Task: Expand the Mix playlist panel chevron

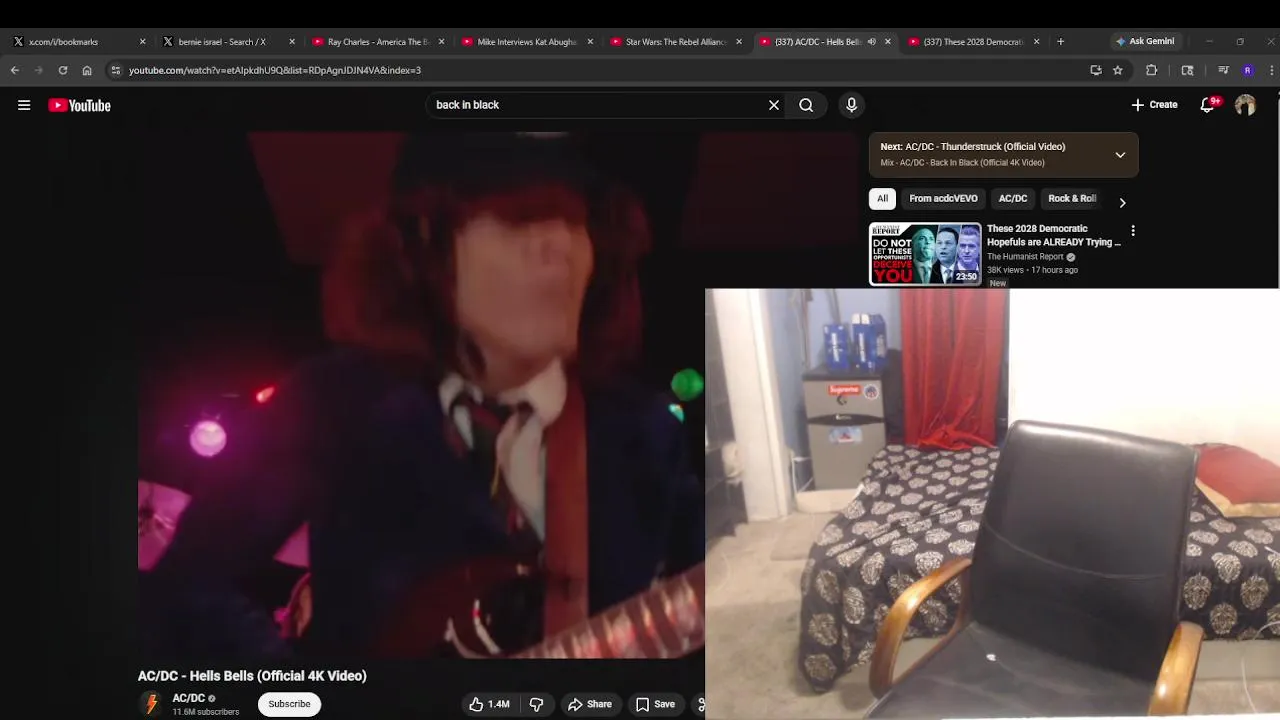Action: (1120, 155)
